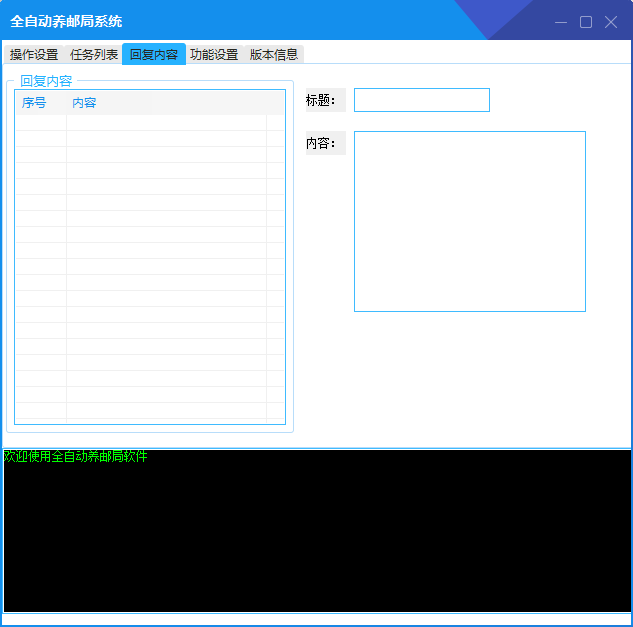
Task: Maximize the application window
Action: pyautogui.click(x=586, y=22)
